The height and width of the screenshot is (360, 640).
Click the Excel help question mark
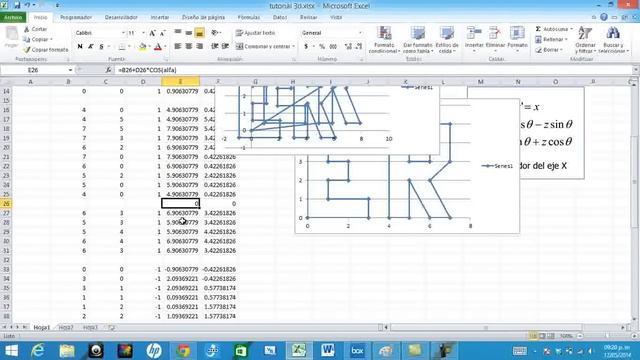pos(604,17)
